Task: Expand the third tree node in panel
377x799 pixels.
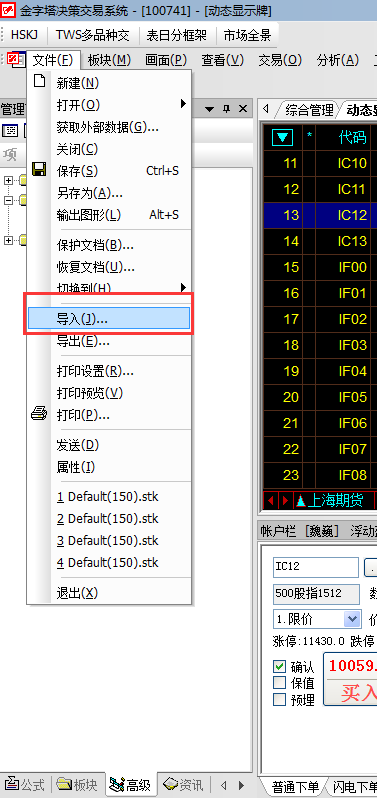Action: 8,240
